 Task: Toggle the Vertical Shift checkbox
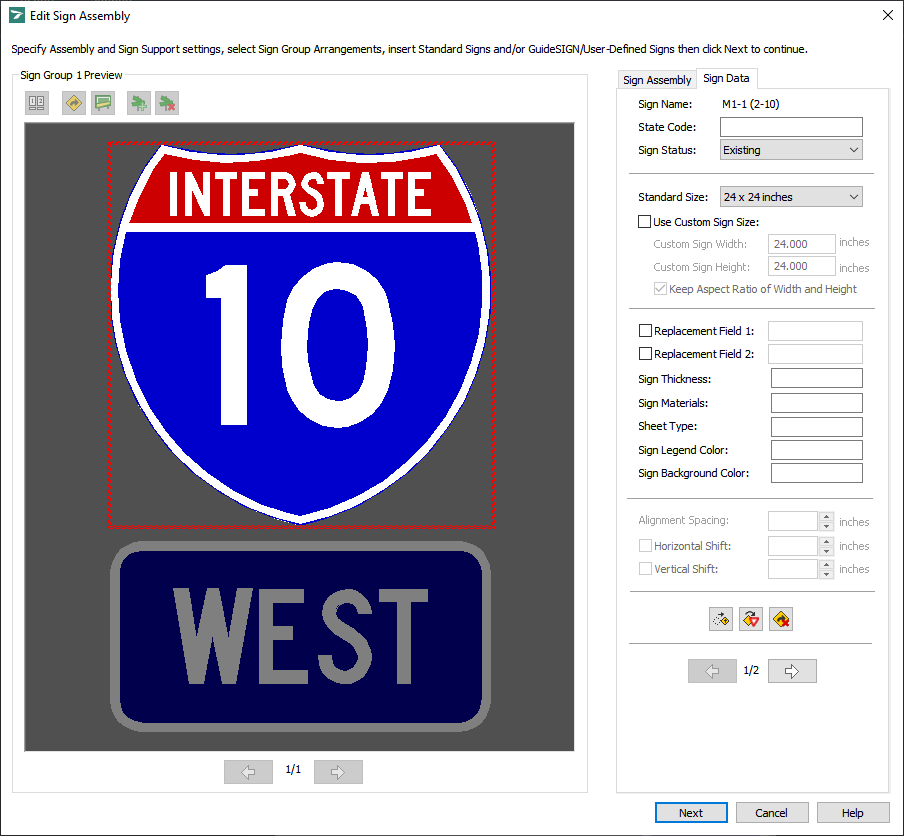tap(645, 568)
